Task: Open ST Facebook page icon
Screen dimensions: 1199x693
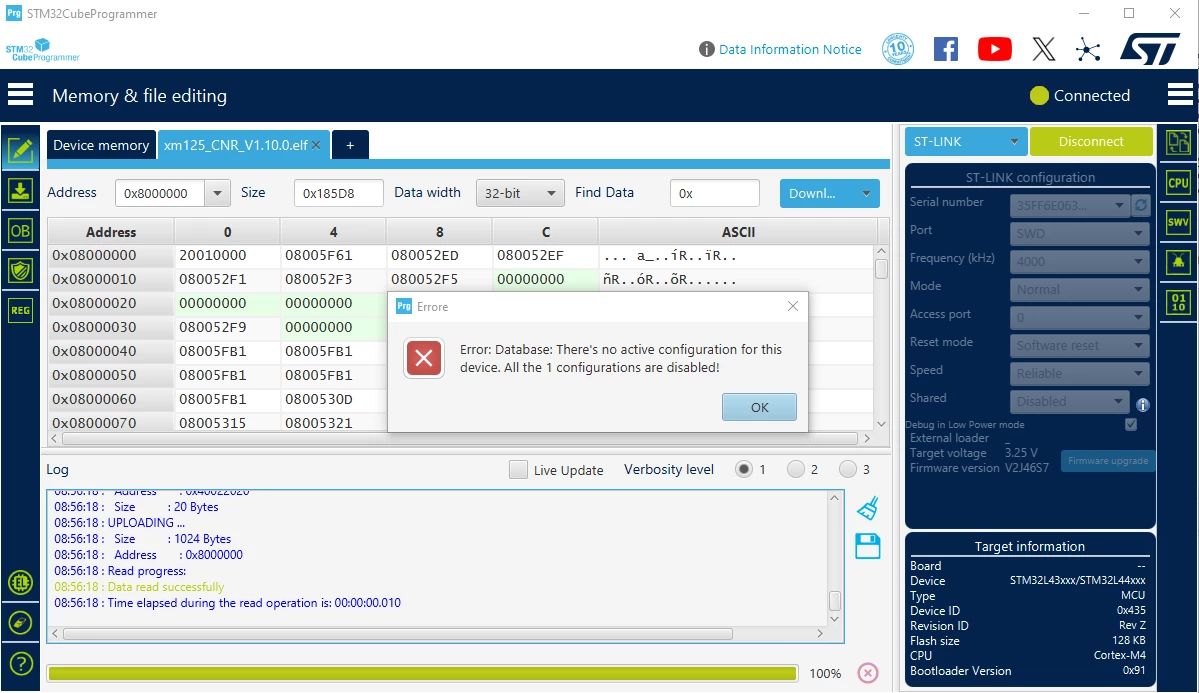Action: [x=946, y=50]
